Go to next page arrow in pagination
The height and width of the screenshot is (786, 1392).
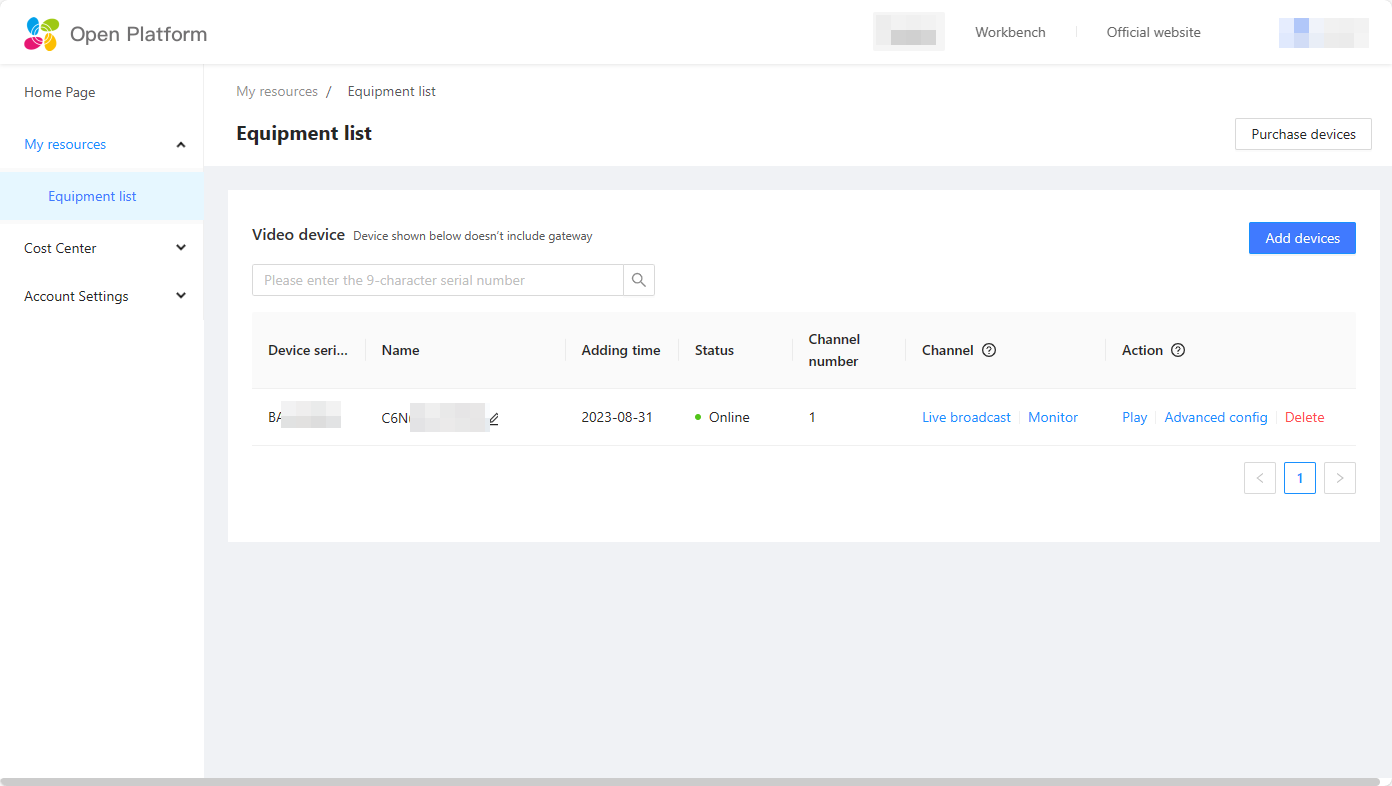tap(1340, 478)
